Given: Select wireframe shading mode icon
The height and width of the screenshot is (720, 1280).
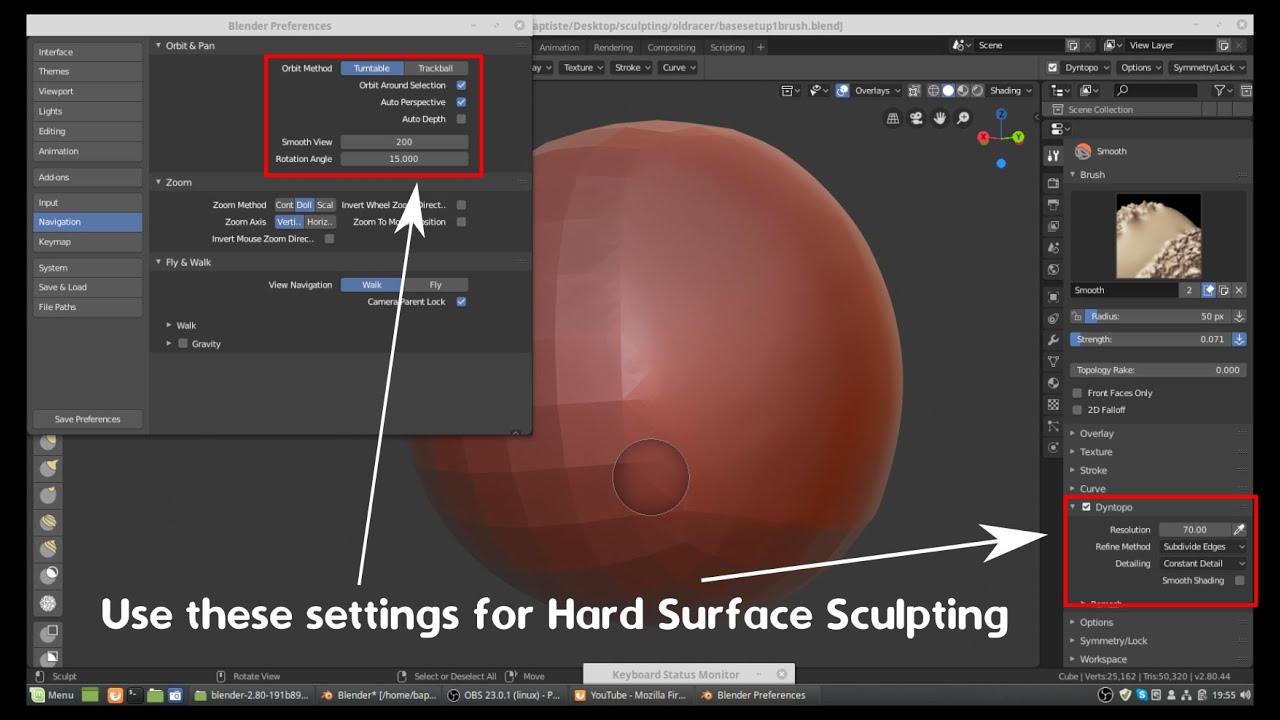Looking at the screenshot, I should point(933,90).
